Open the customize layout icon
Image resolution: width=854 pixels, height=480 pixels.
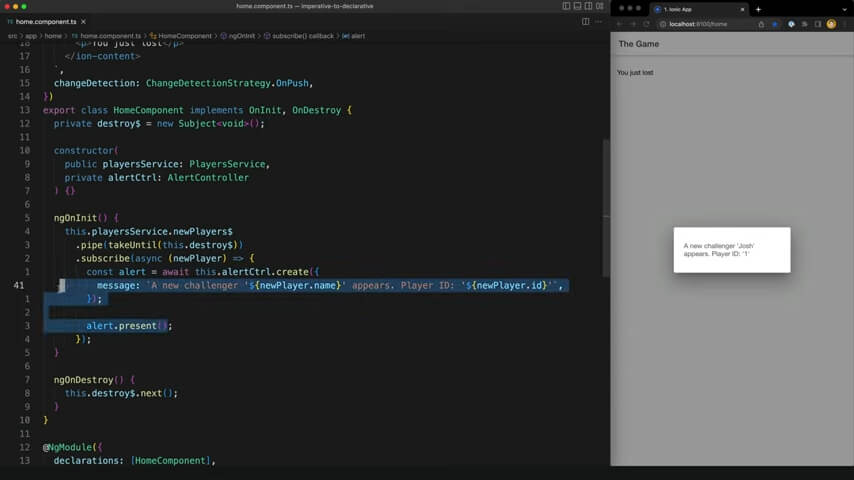(x=600, y=6)
